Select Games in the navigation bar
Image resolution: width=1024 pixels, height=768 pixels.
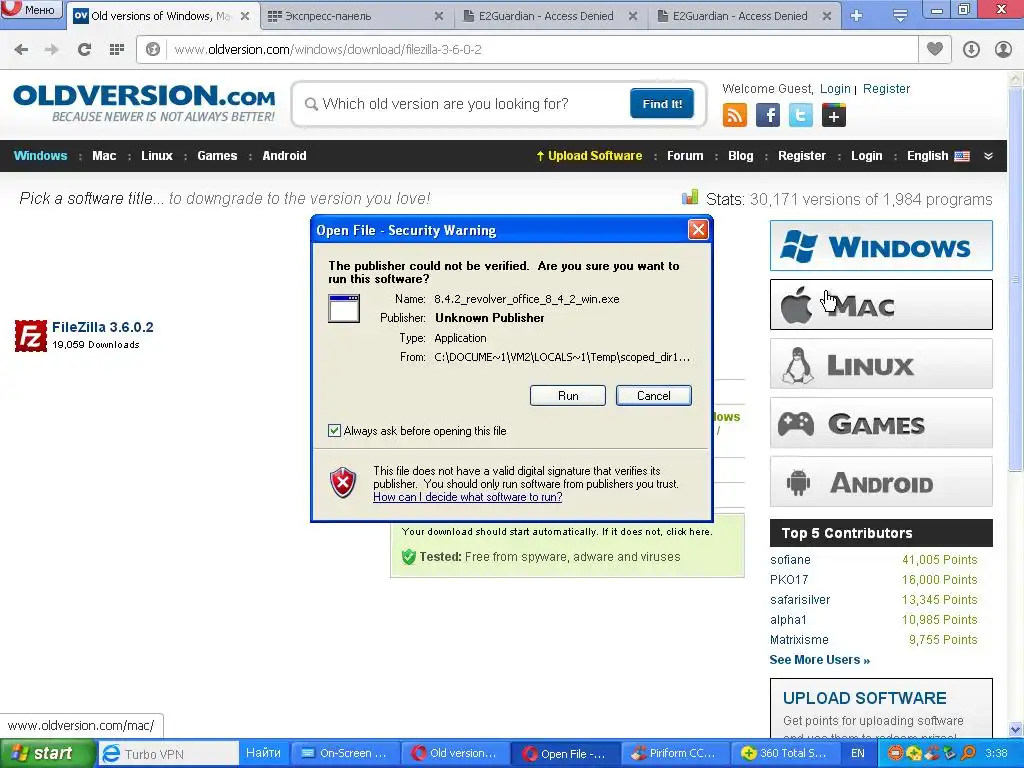(x=217, y=156)
